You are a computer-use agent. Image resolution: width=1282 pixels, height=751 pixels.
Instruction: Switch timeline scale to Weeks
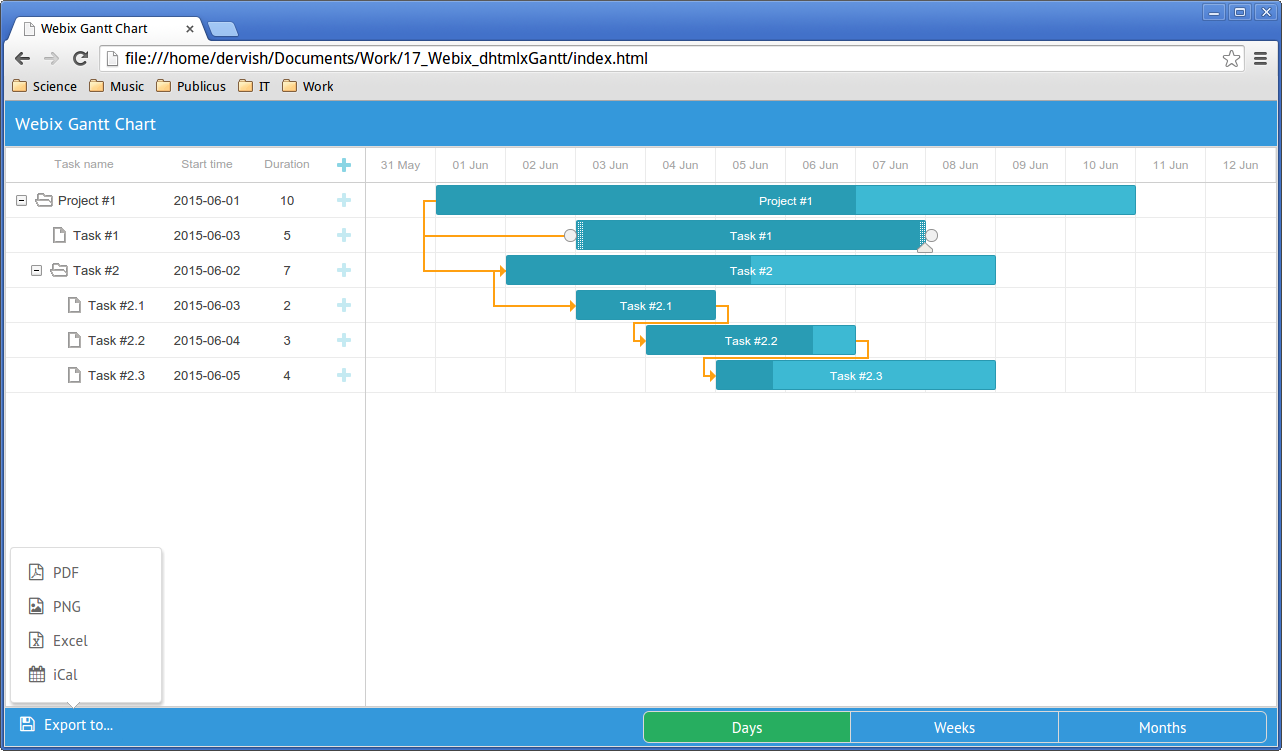pos(955,727)
